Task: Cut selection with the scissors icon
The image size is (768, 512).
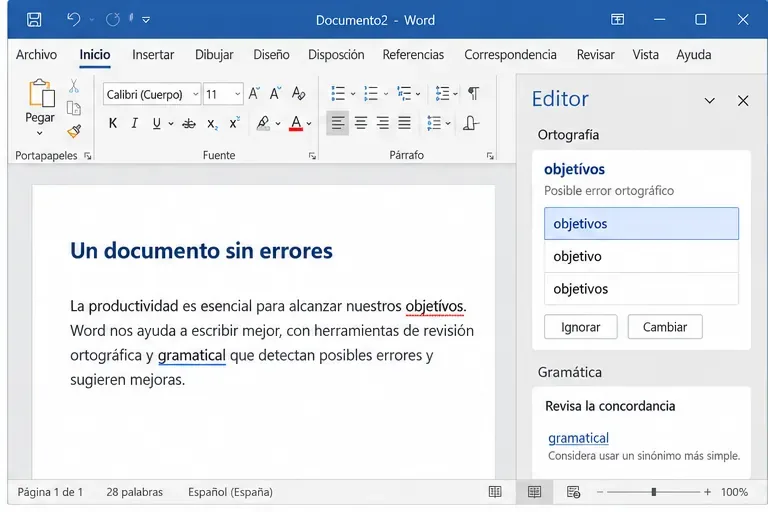Action: (74, 86)
